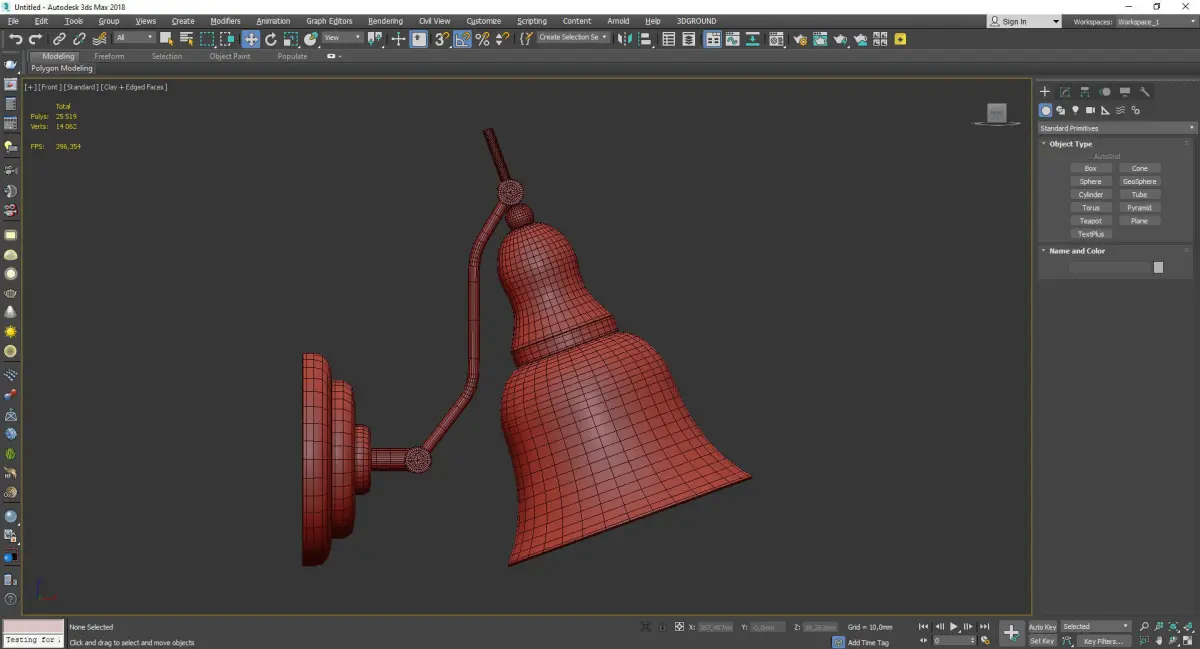The image size is (1200, 649).
Task: Create a Teapot primitive
Action: pyautogui.click(x=1091, y=221)
